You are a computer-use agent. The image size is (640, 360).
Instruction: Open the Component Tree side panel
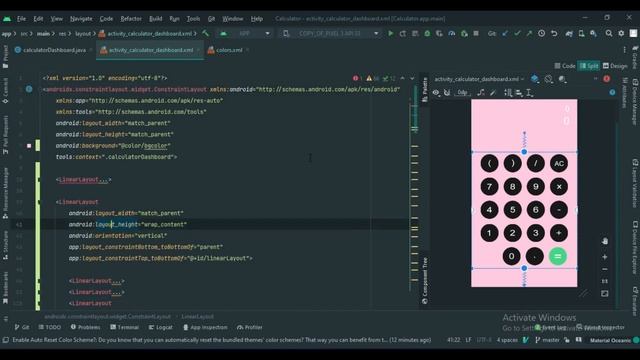(x=425, y=281)
